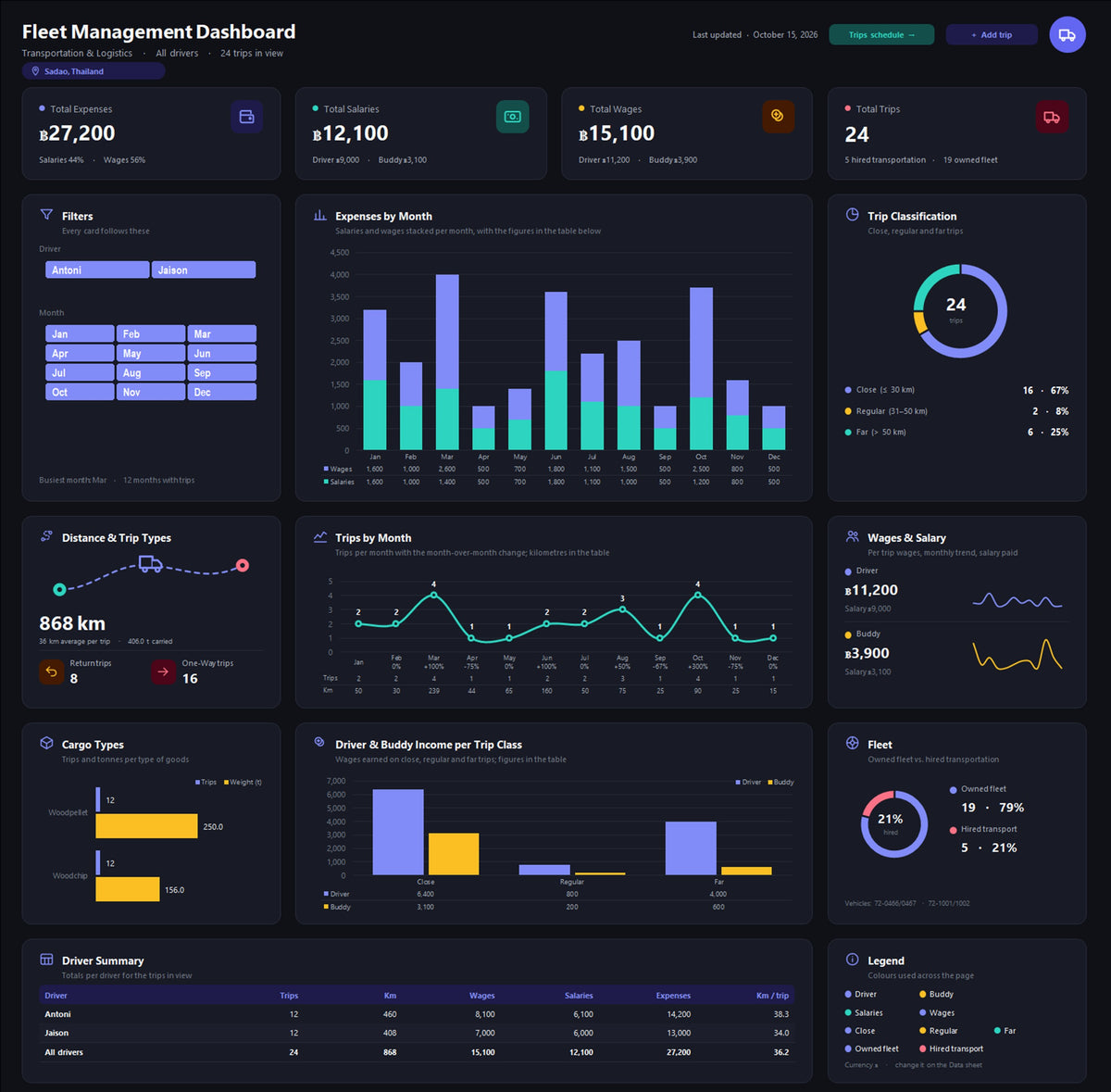
Task: Click the Close legend dot in Trip Classification
Action: (x=848, y=390)
